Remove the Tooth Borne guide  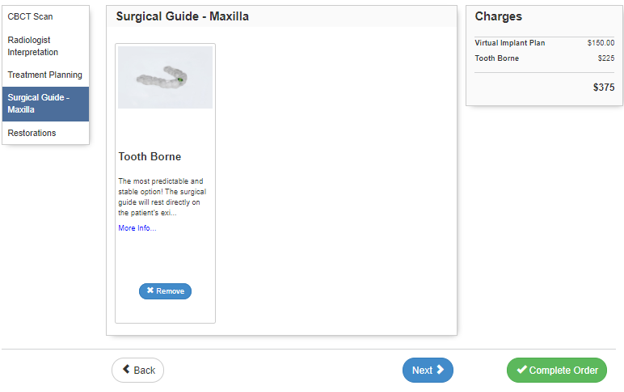pyautogui.click(x=165, y=291)
